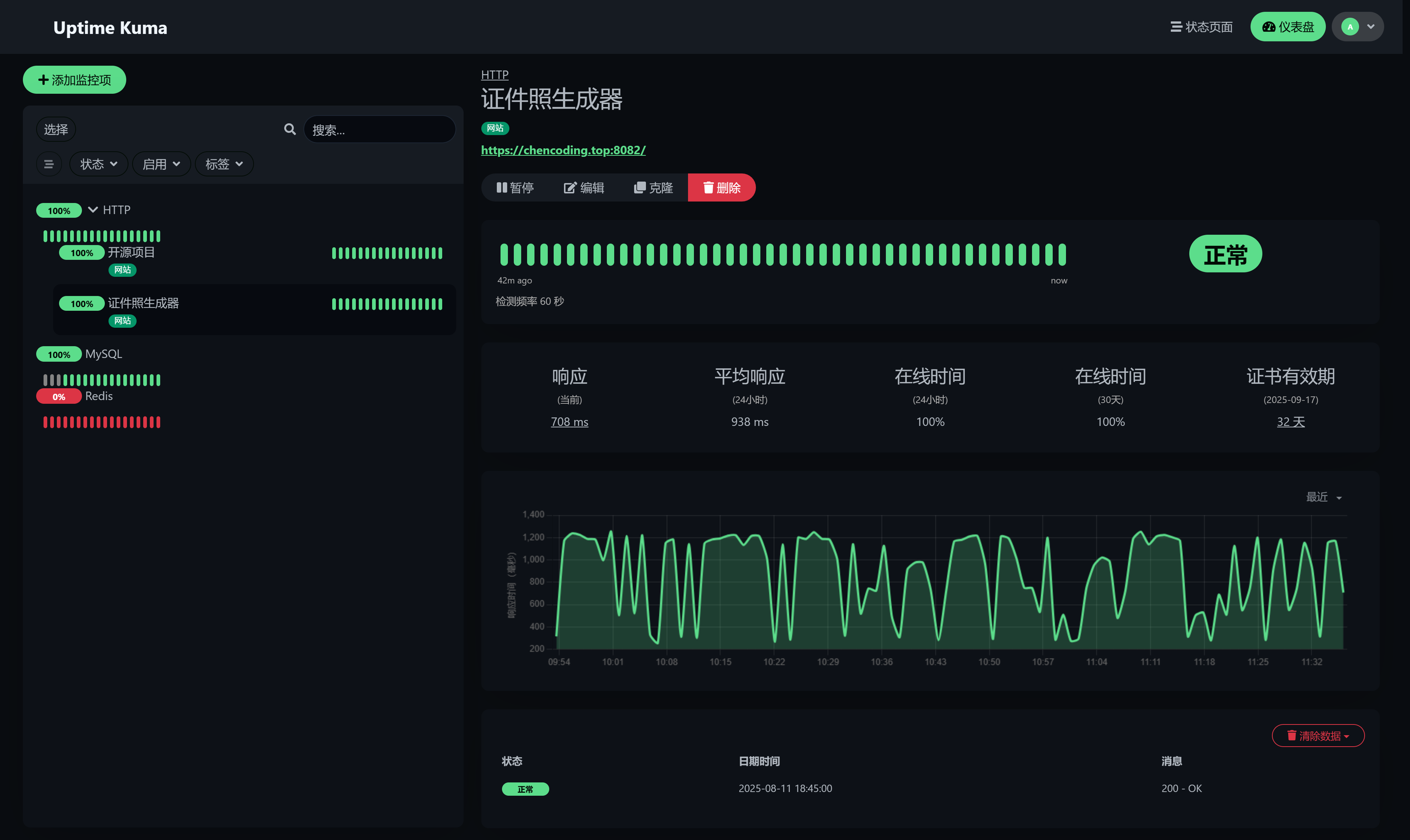This screenshot has width=1410, height=840.
Task: Click the add new monitor button
Action: point(74,80)
